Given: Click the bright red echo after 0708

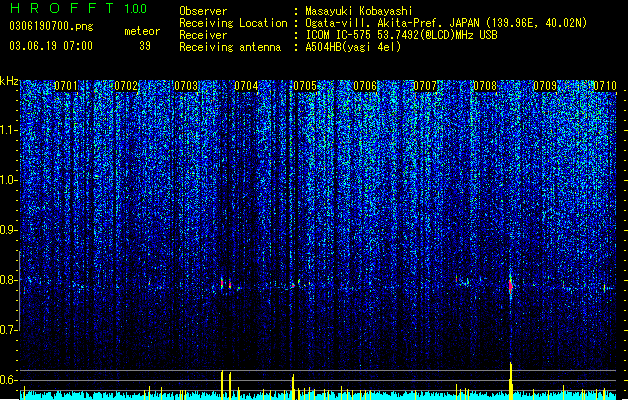Looking at the screenshot, I should click(510, 286).
